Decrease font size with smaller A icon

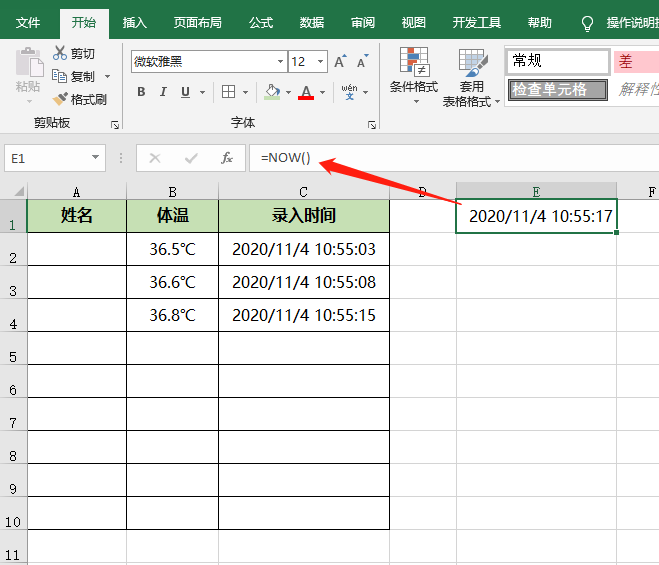pyautogui.click(x=361, y=62)
